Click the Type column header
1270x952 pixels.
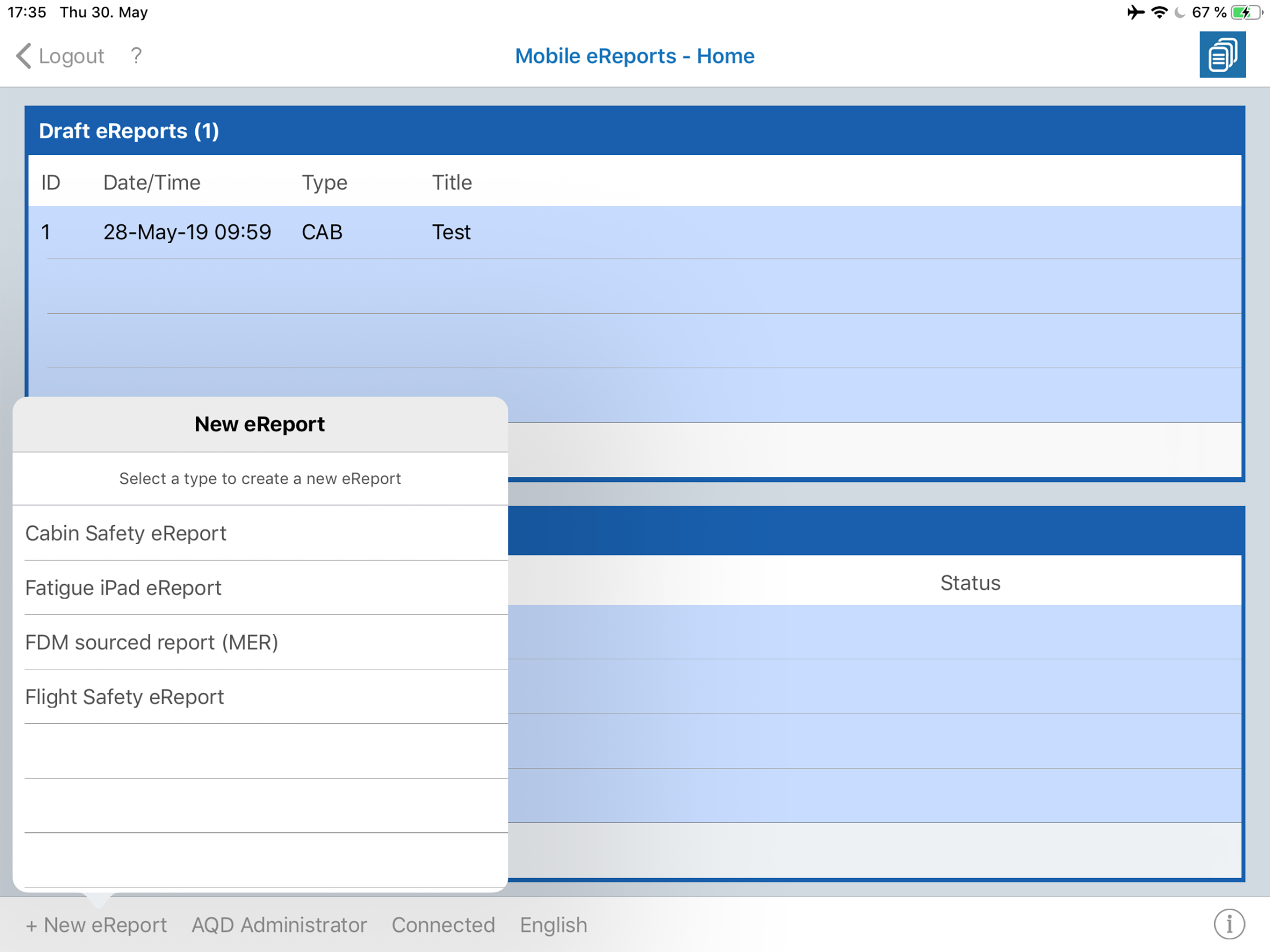pos(324,183)
